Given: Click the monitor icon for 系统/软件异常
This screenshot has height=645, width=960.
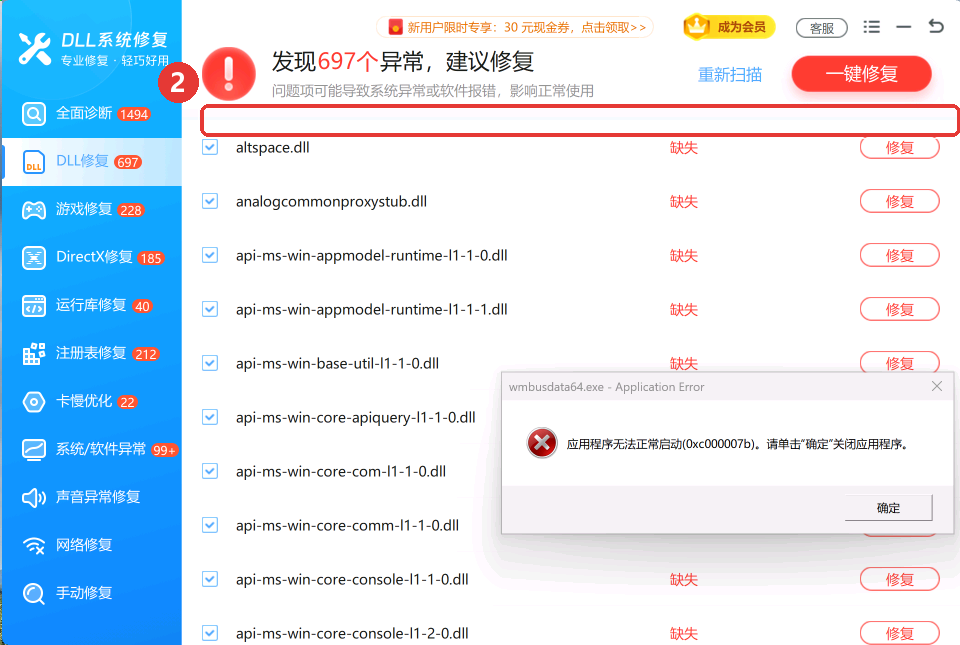Looking at the screenshot, I should click(34, 450).
